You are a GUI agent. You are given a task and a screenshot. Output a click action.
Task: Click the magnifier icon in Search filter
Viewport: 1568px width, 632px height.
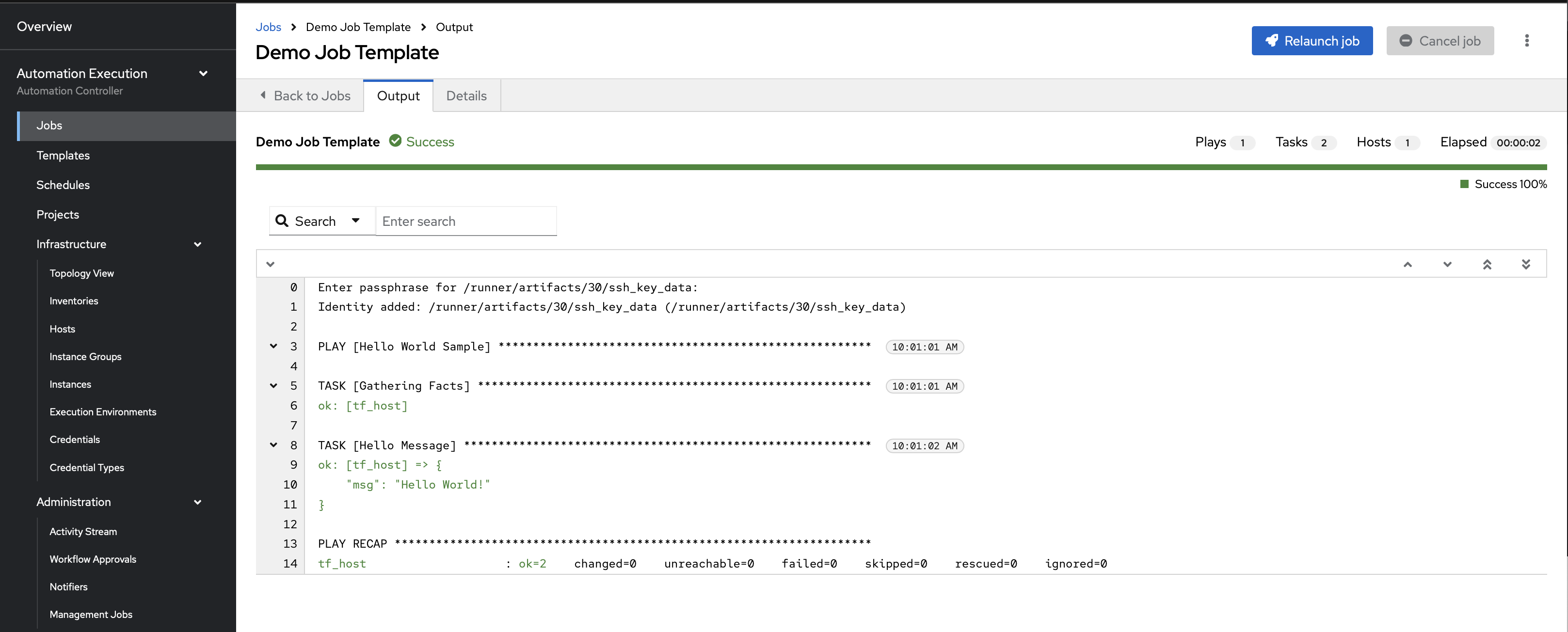pyautogui.click(x=282, y=221)
